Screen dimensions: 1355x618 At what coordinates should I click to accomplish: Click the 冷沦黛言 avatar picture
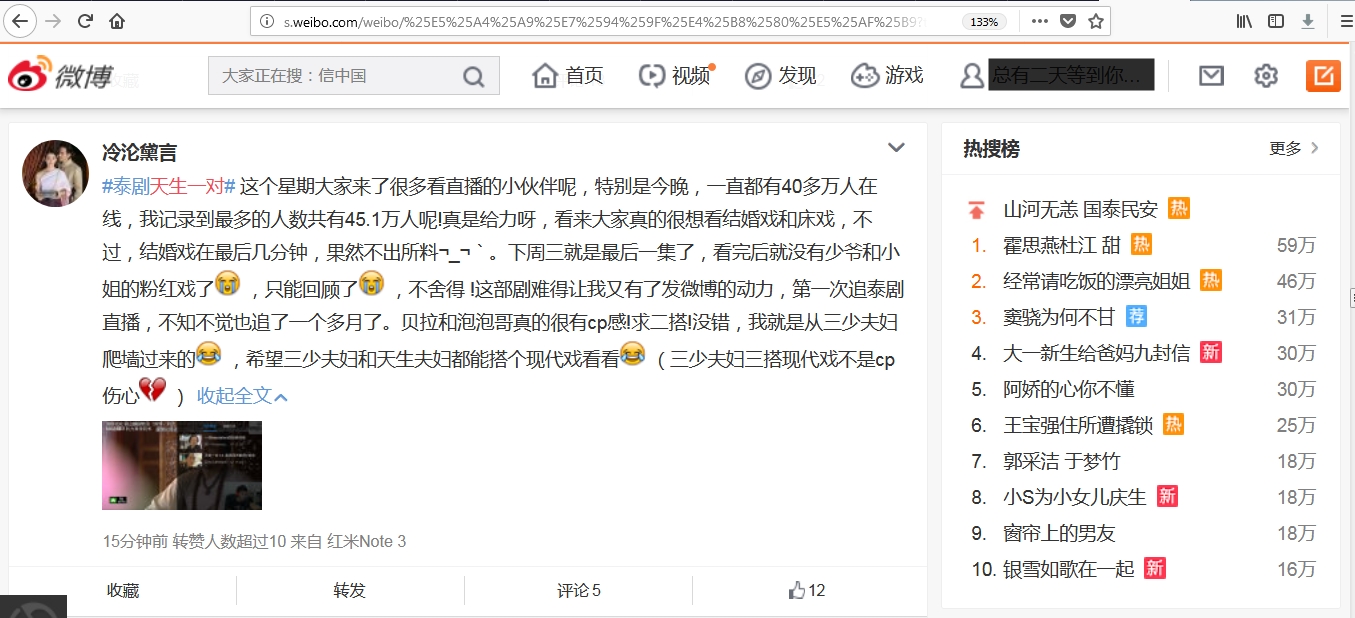click(x=56, y=173)
